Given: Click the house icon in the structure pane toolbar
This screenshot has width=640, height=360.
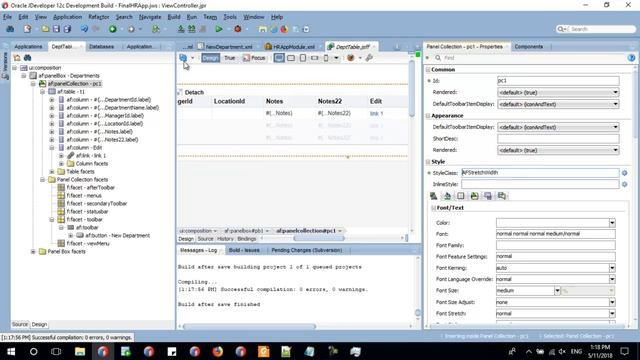Looking at the screenshot, I should 17,58.
